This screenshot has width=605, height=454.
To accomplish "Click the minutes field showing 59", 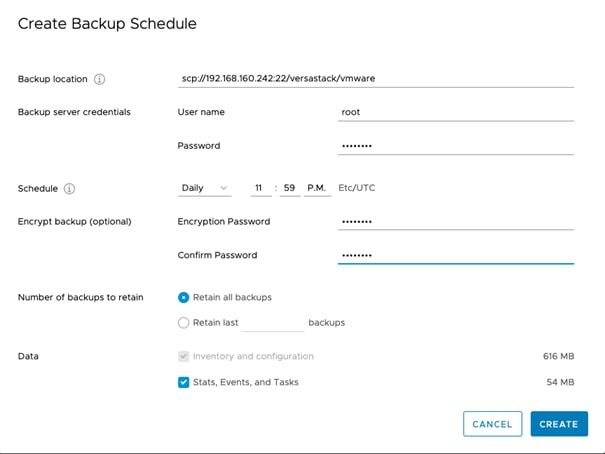I will tap(290, 188).
